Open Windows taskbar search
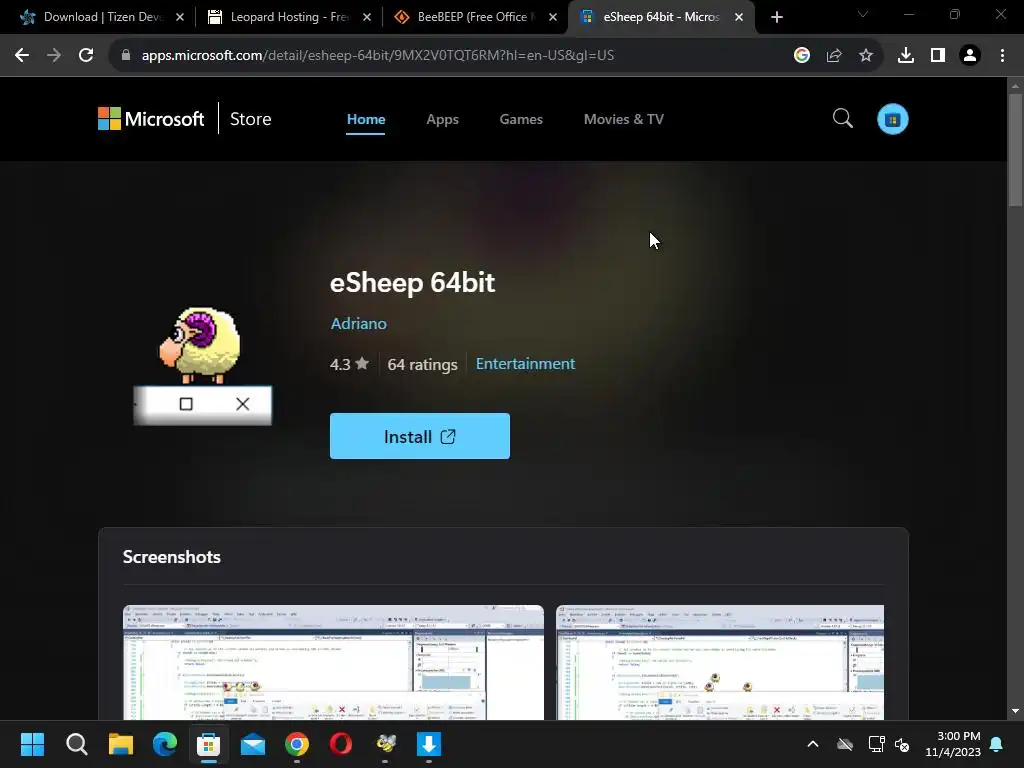 76,744
